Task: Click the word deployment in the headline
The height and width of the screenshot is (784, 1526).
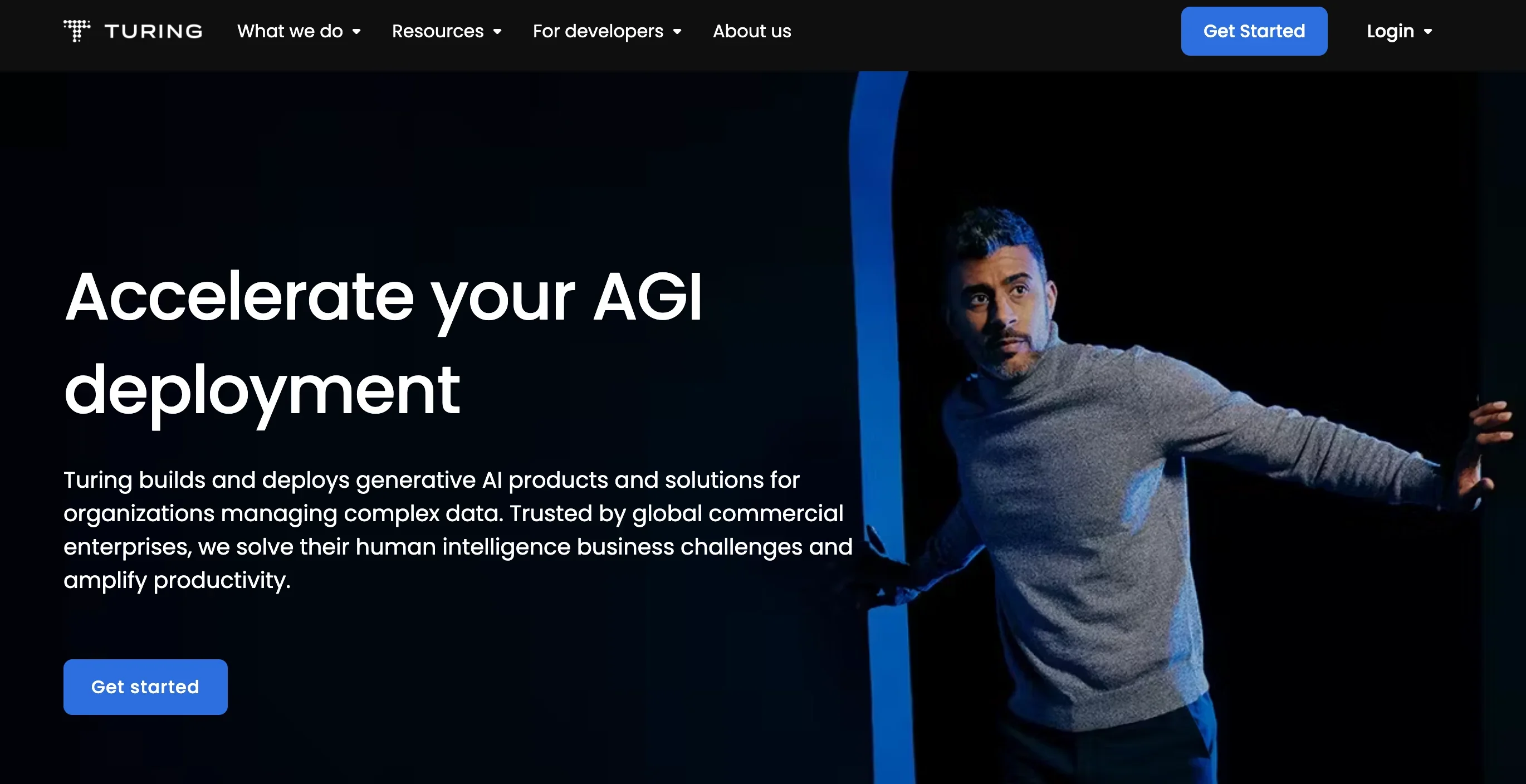Action: (x=261, y=391)
